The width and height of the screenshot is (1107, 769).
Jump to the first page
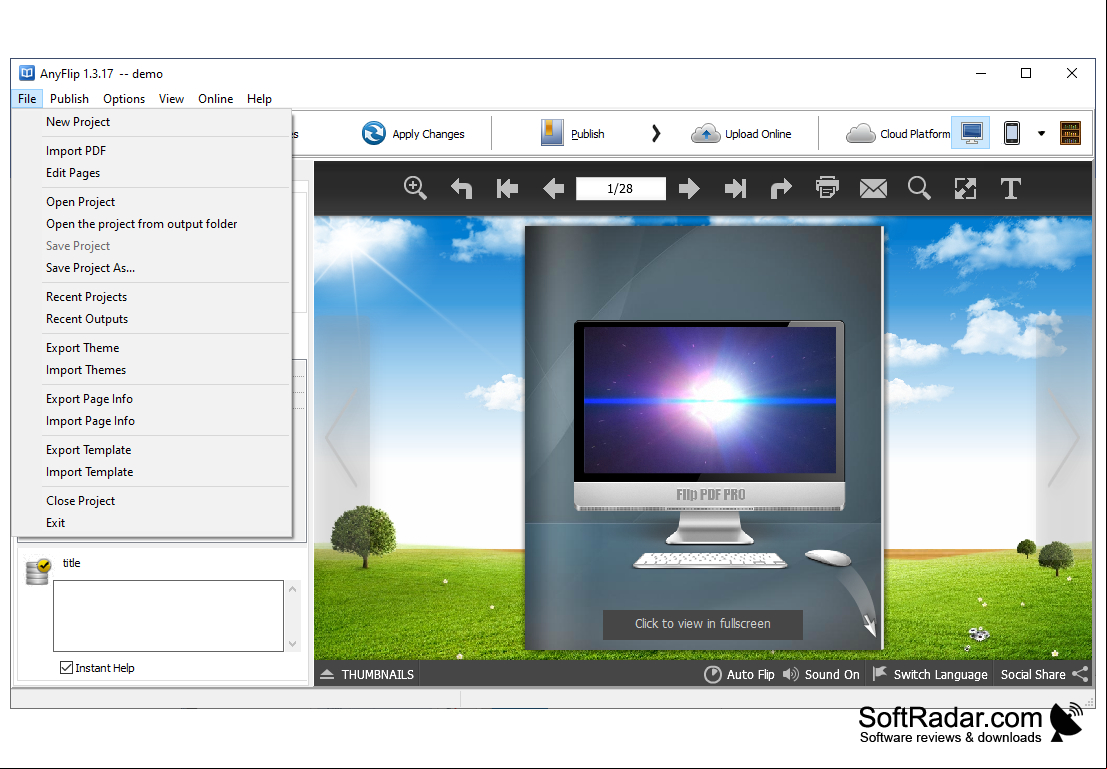508,189
